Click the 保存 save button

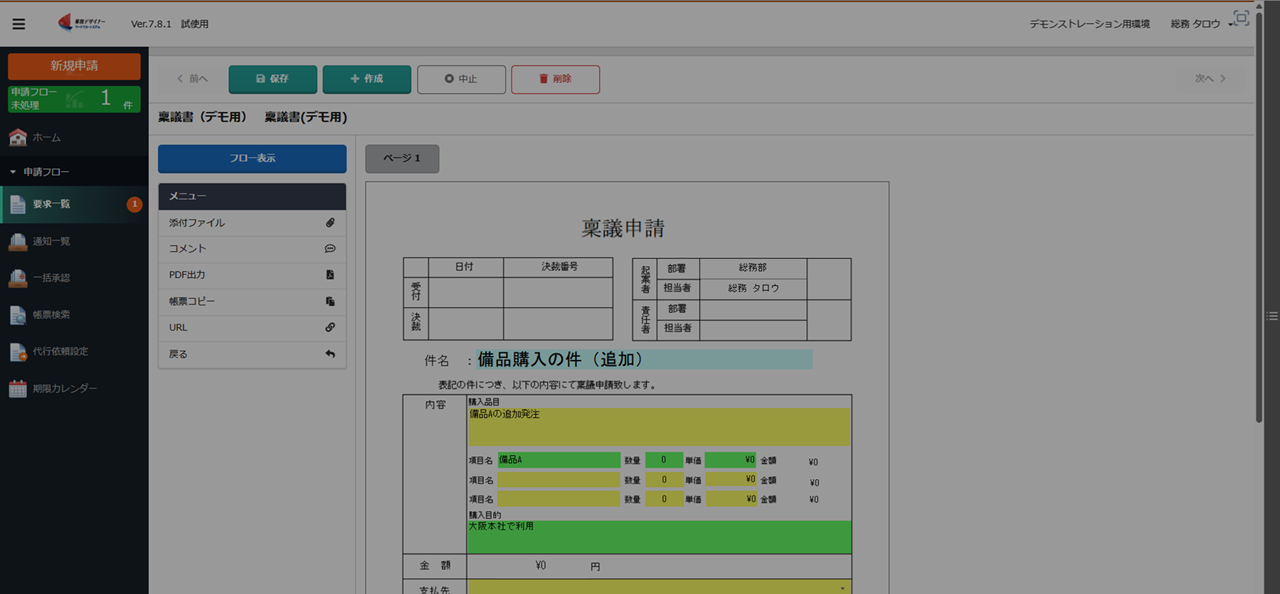273,79
